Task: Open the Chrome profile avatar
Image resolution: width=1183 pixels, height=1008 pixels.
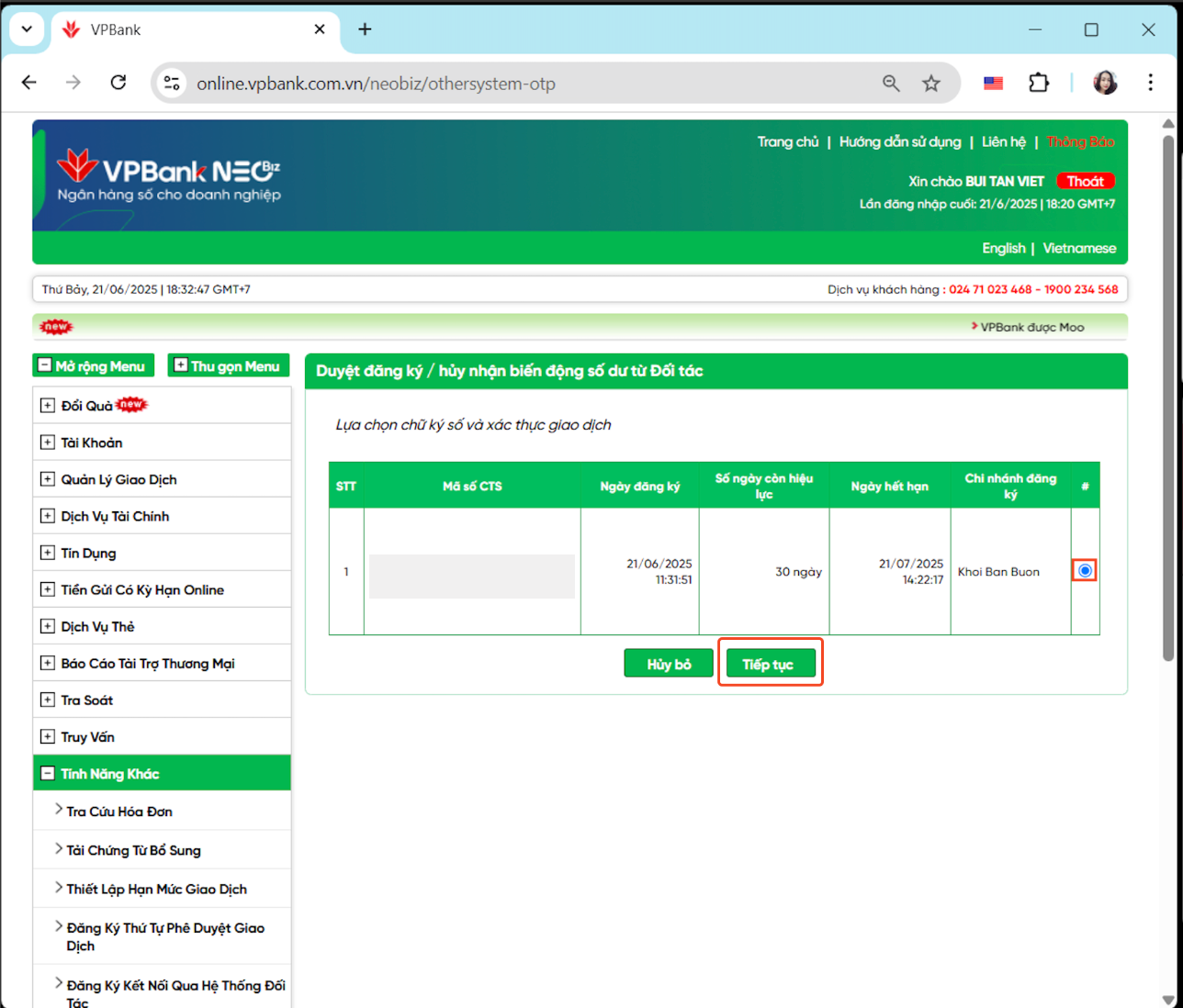Action: (x=1105, y=83)
